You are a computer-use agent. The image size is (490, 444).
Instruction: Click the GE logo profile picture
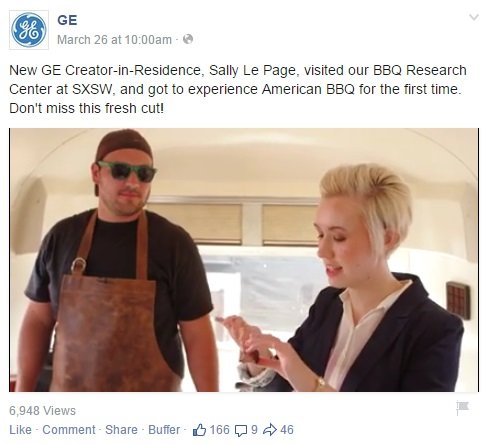coord(29,30)
